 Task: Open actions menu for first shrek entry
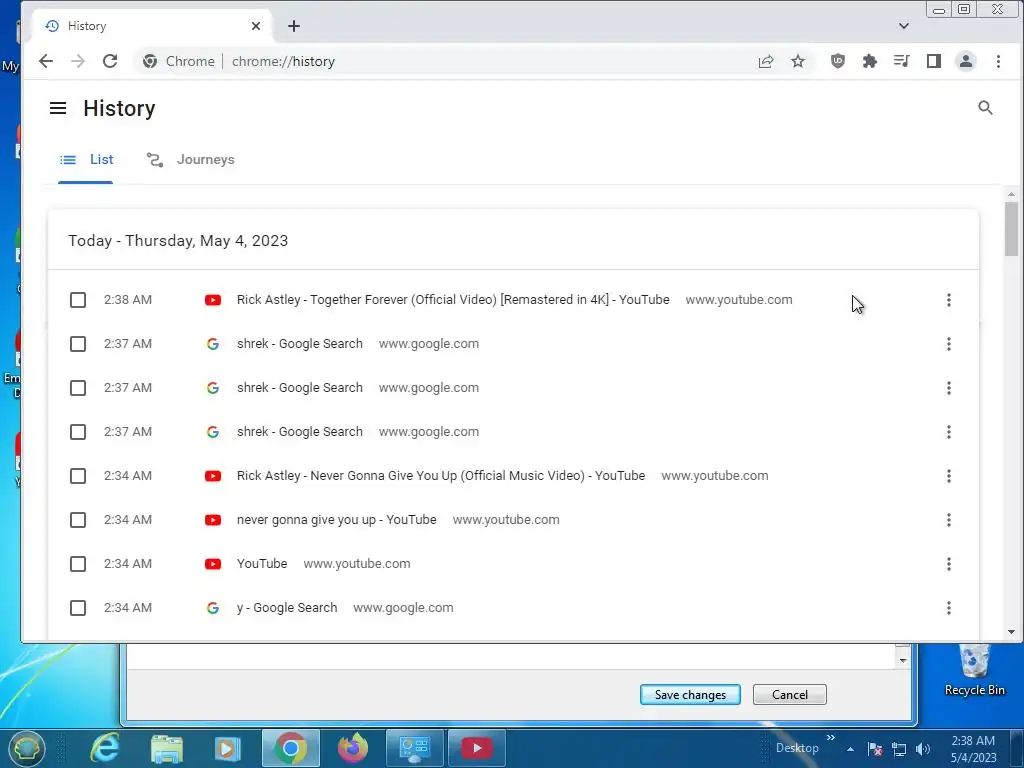[x=948, y=344]
